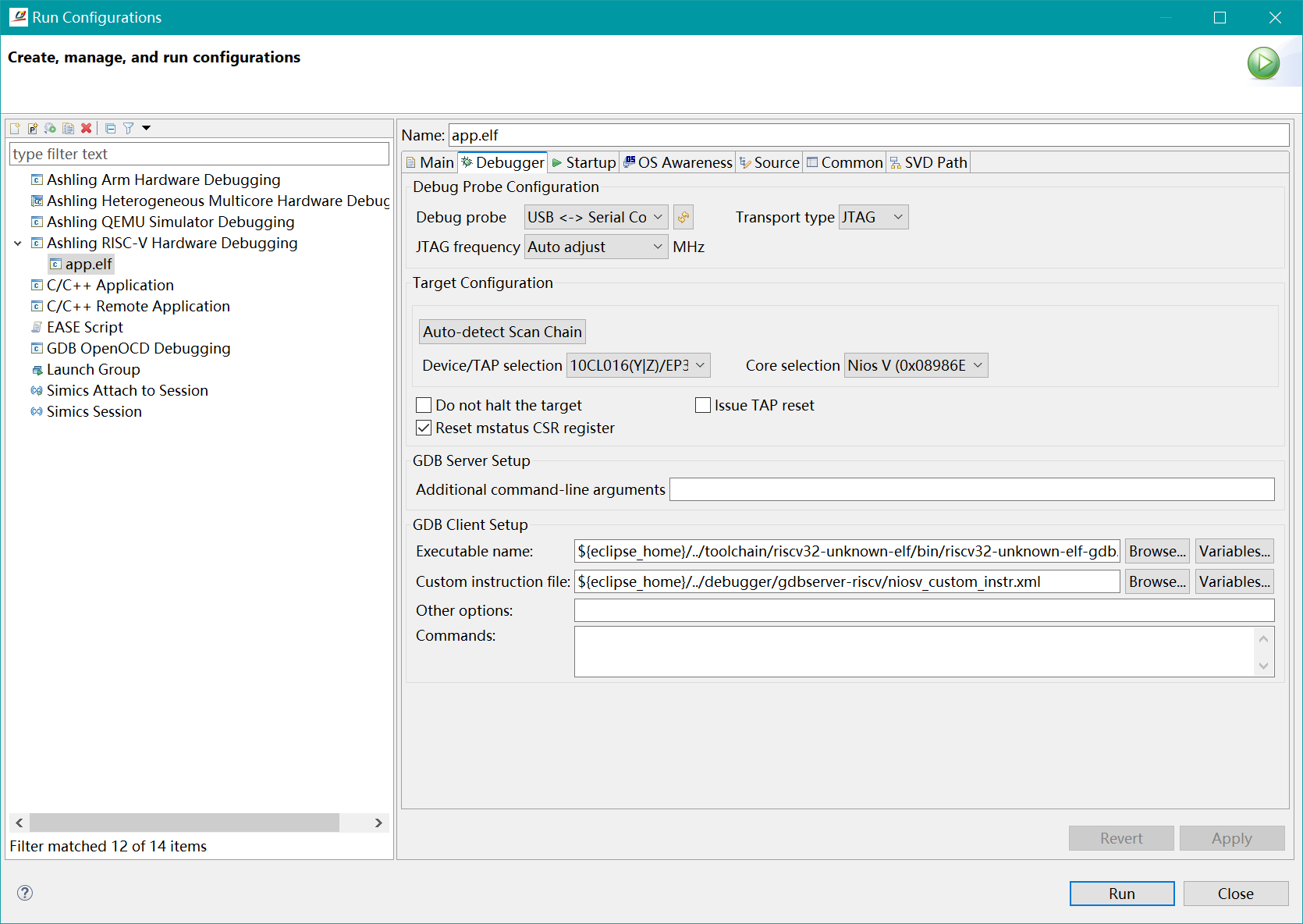
Task: Click the Commands box scroll-down arrow
Action: click(1264, 666)
